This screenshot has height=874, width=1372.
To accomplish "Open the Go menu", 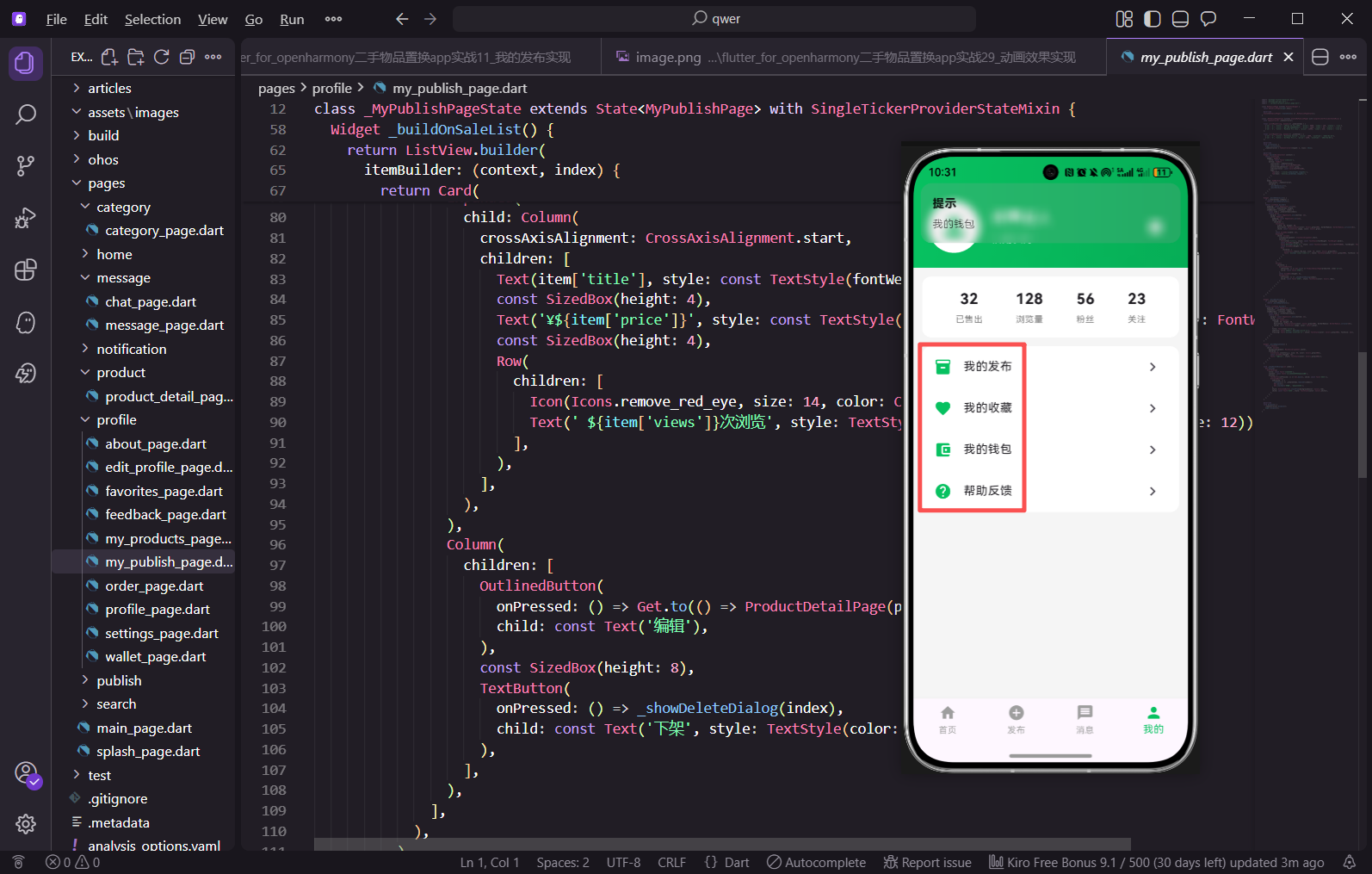I will point(254,19).
